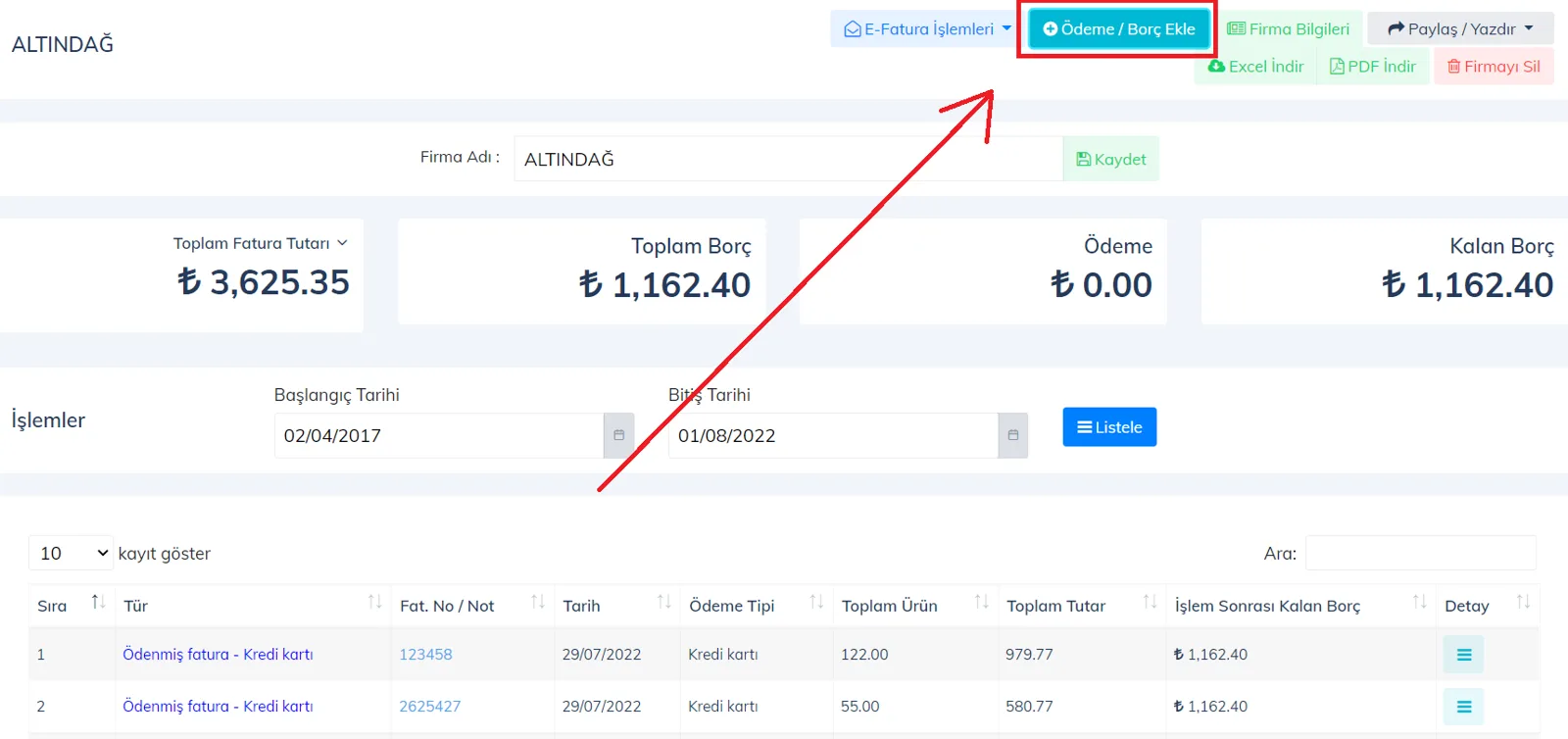Download the PDF İndir export

(1372, 67)
